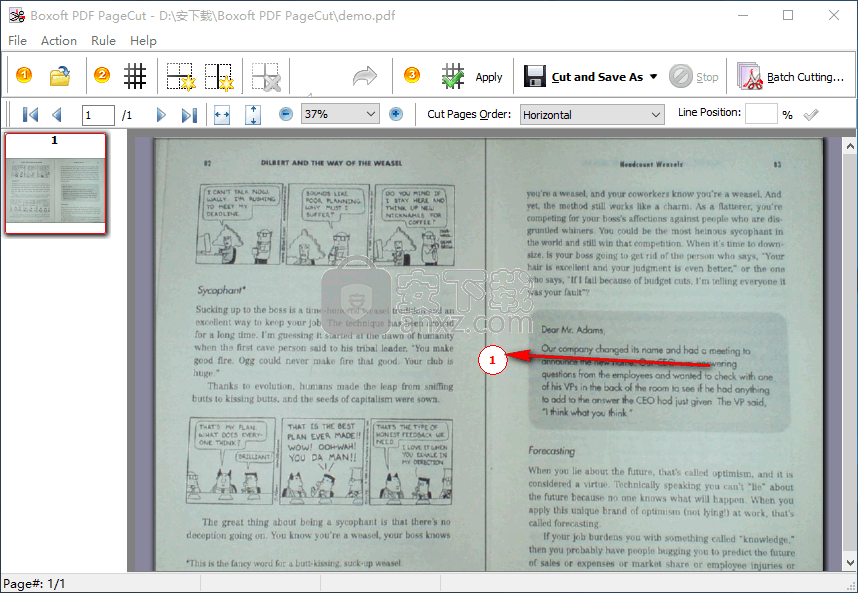Open Batch Cutting dialog
Image resolution: width=858 pixels, height=593 pixels.
coord(791,77)
